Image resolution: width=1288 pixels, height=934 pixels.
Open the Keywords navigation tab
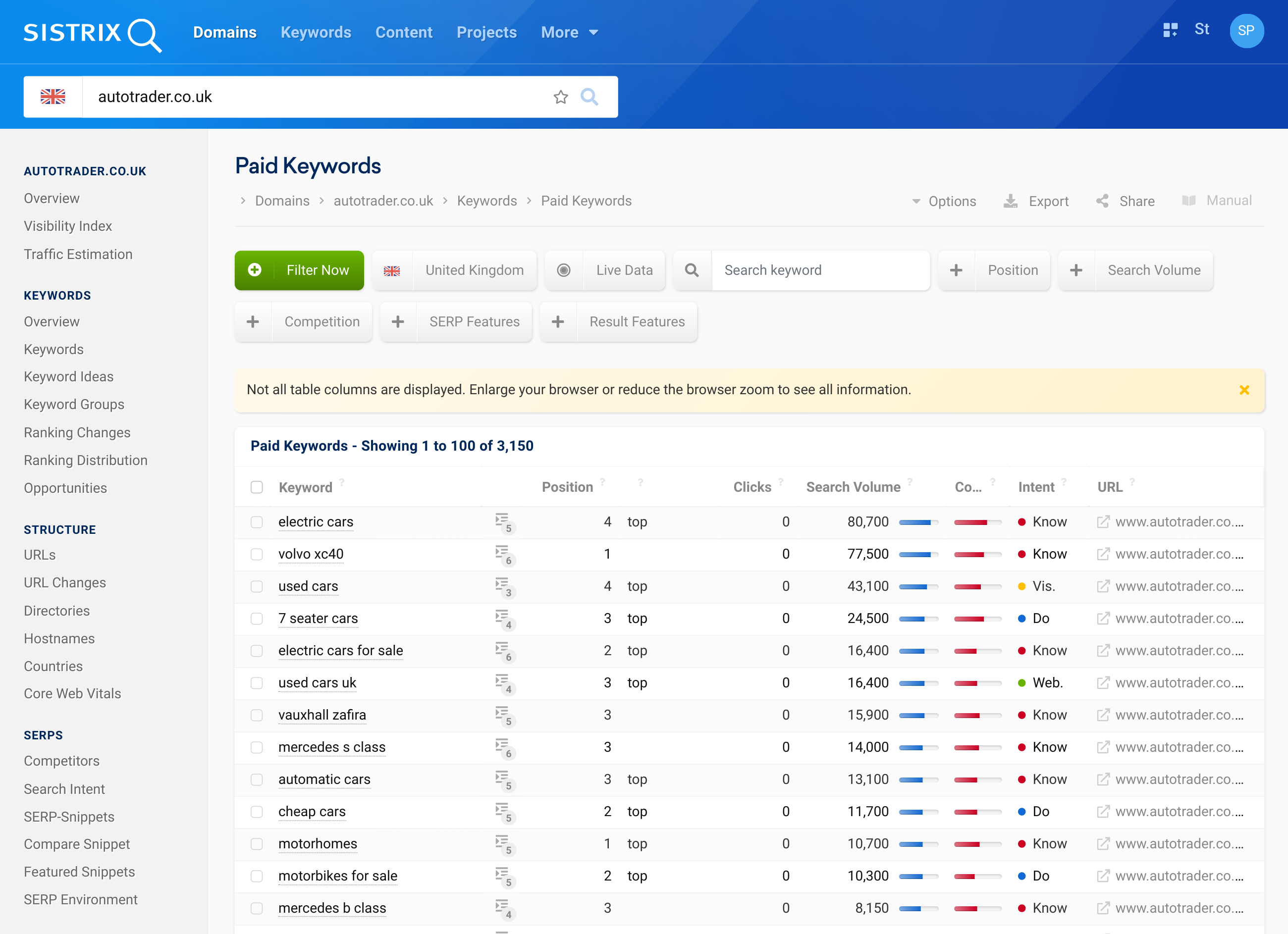316,32
